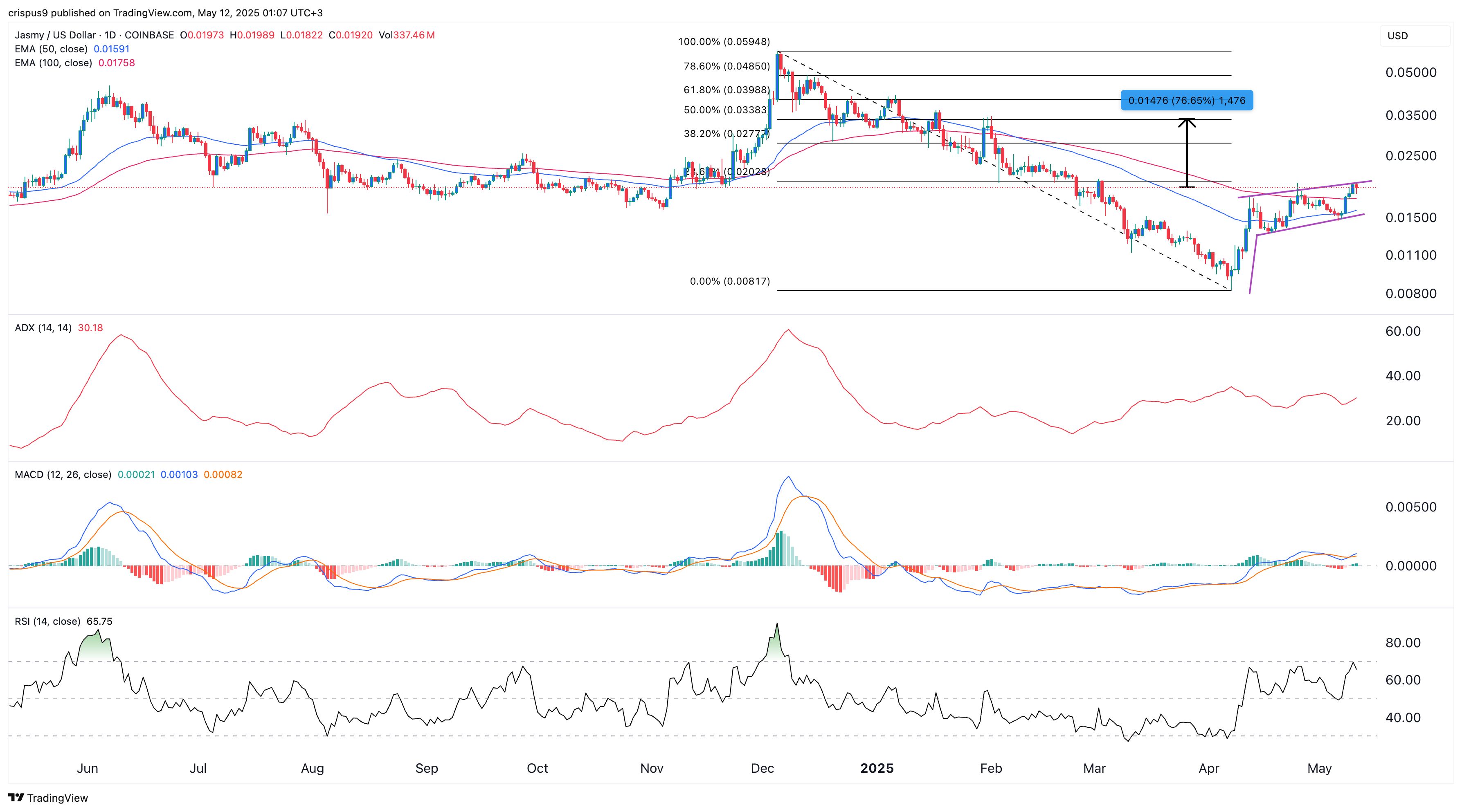Click the 100.00% (0.05948) Fibonacci label

click(724, 42)
